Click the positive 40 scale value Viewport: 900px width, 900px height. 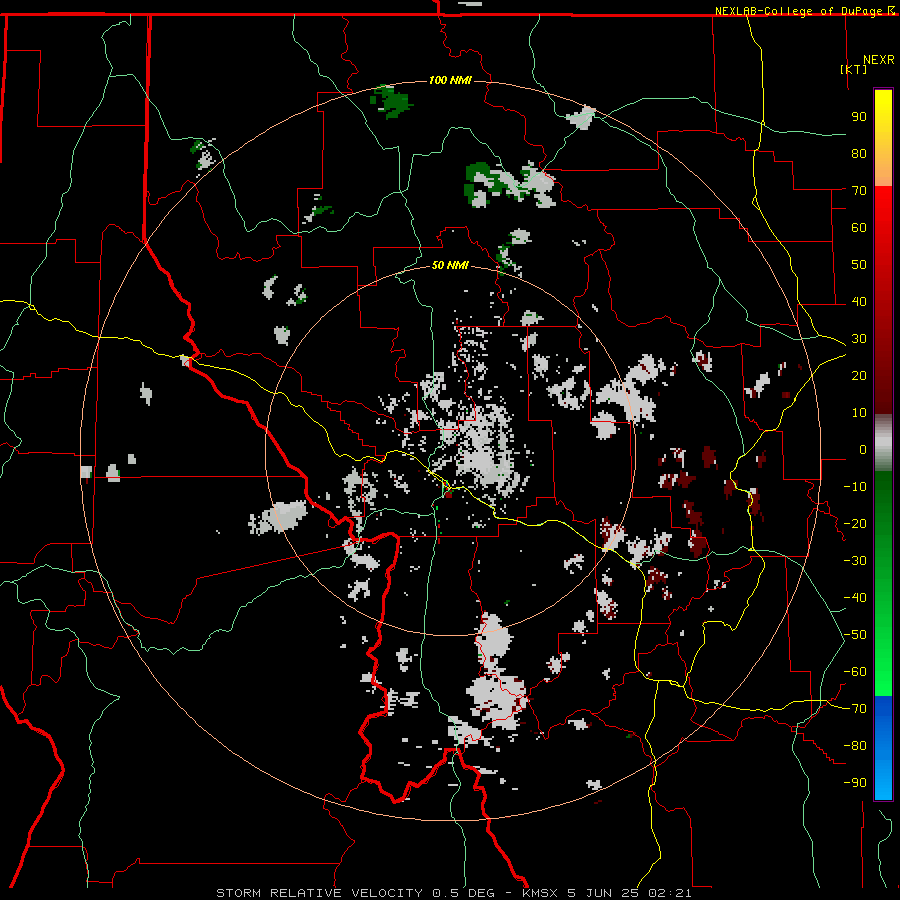(x=859, y=301)
